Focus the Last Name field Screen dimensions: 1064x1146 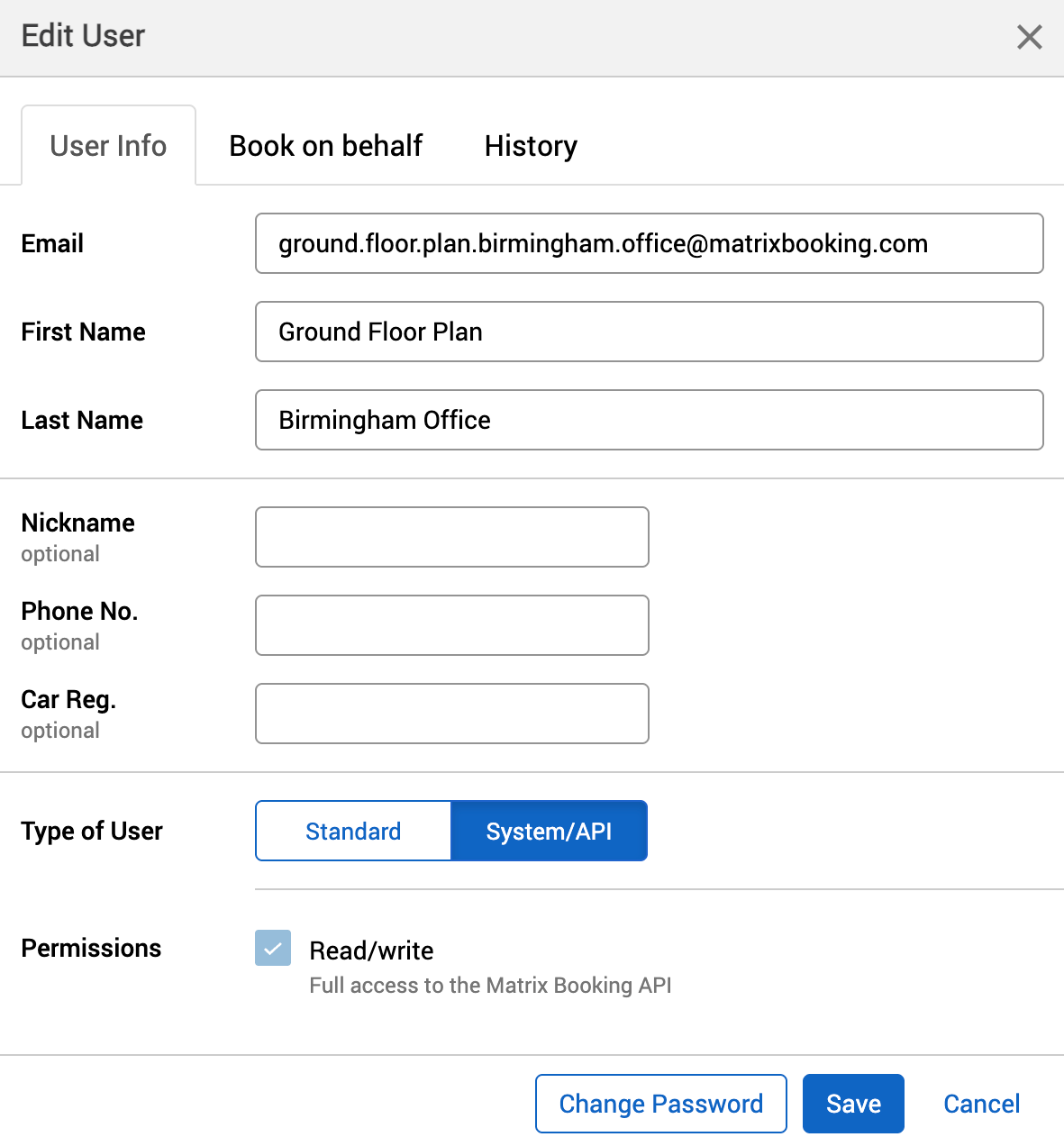coord(650,420)
